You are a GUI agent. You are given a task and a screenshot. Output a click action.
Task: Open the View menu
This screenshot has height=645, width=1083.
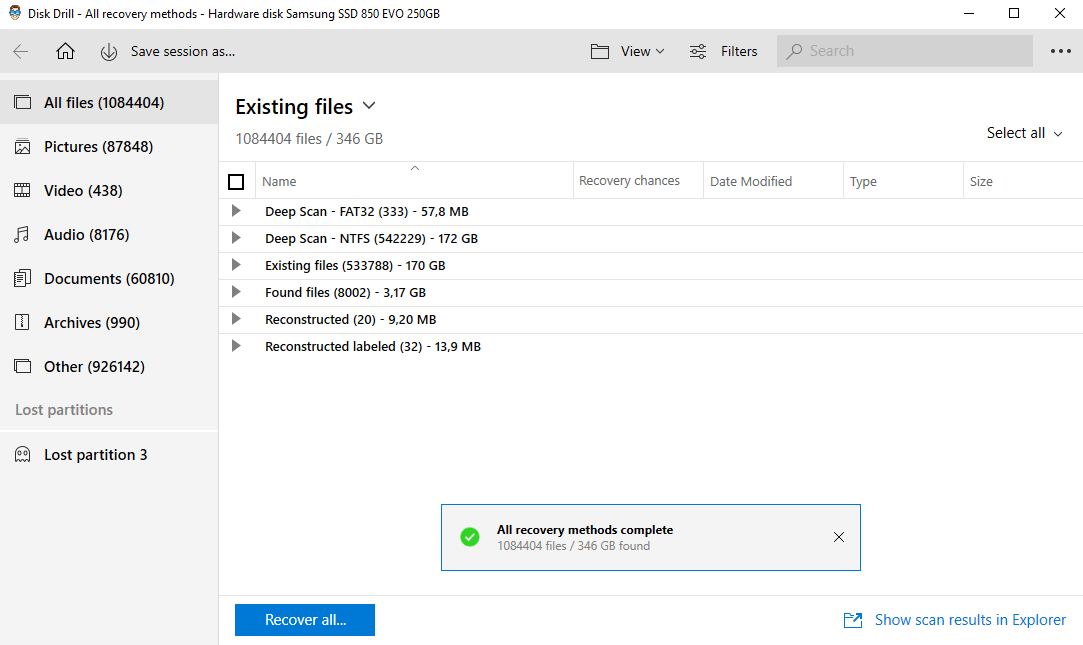pos(628,52)
